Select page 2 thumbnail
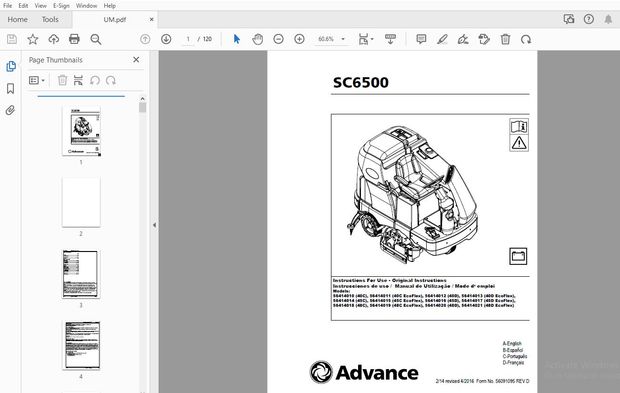Screen dimensions: 620x393 81,202
